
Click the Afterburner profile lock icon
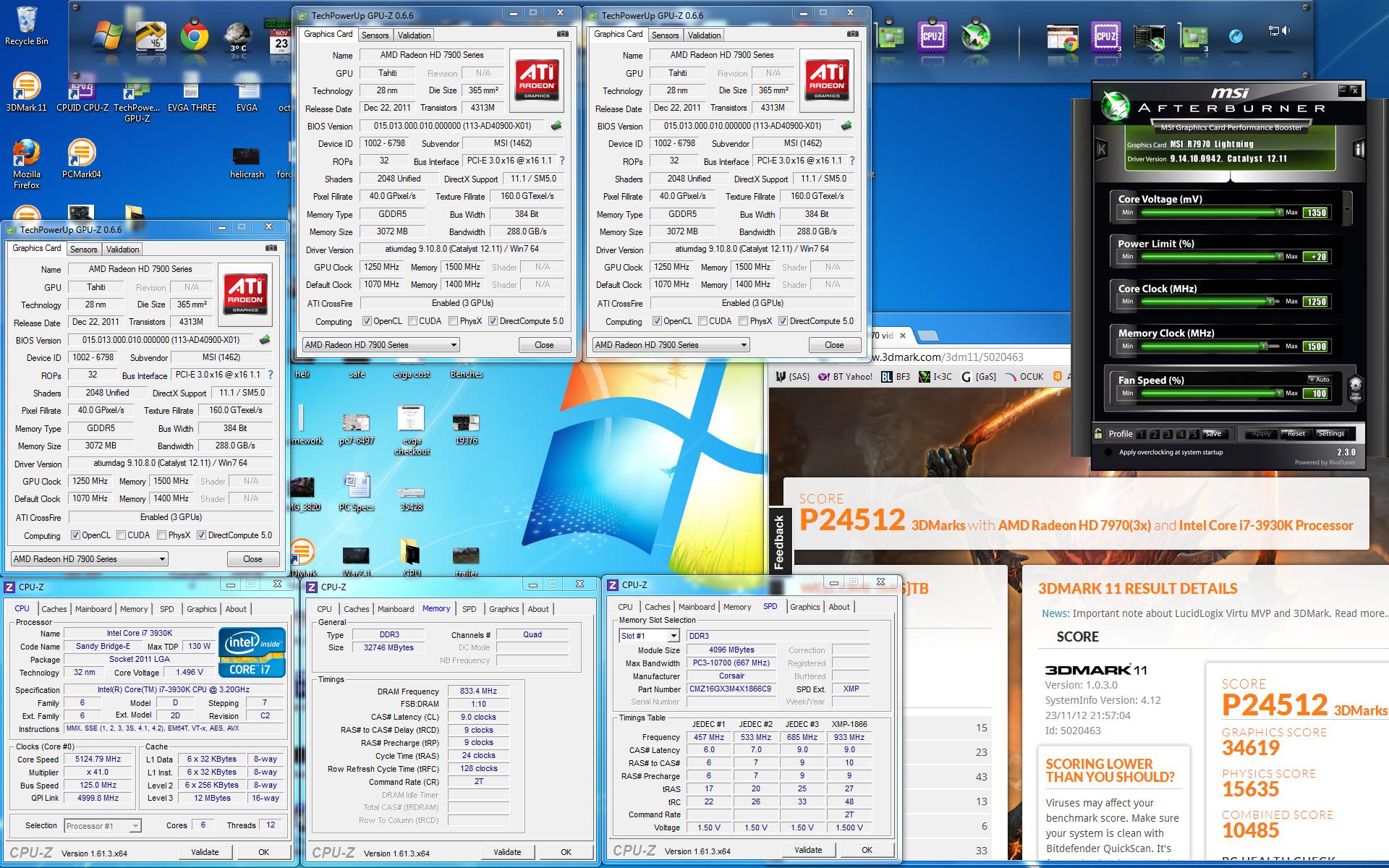tap(1098, 433)
